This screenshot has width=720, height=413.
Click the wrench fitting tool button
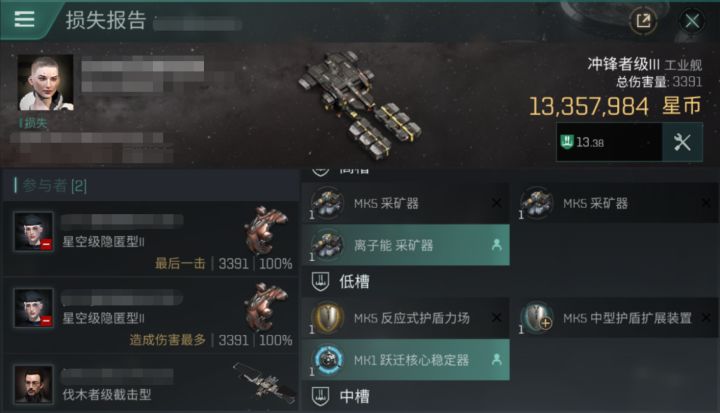coord(682,142)
